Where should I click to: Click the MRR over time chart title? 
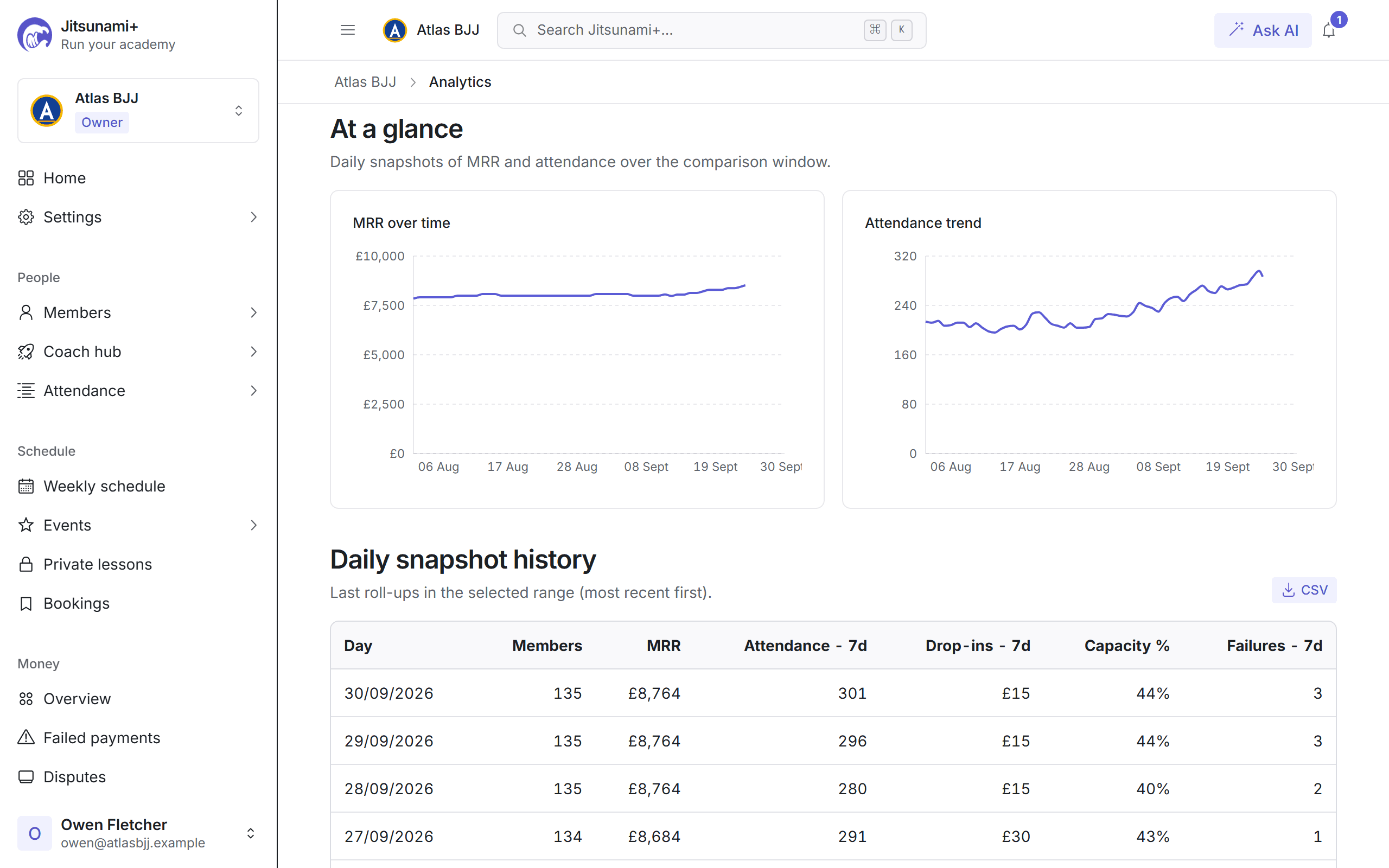401,223
